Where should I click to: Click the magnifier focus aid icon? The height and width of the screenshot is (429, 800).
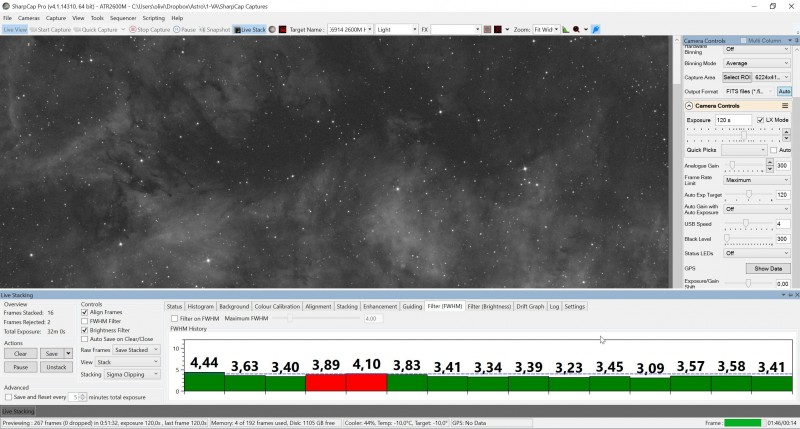(x=576, y=30)
